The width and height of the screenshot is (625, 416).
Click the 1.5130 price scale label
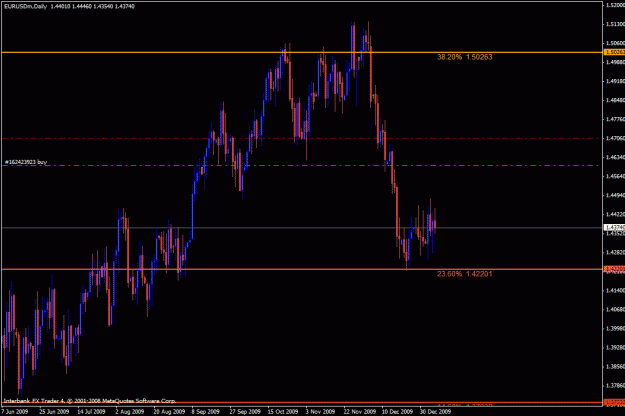tap(615, 24)
